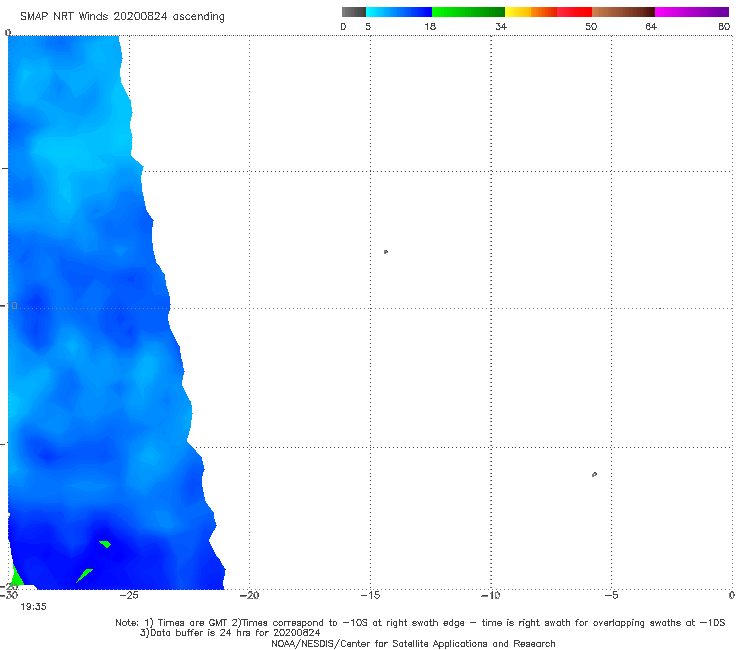Select the green segment of the color bar
This screenshot has height=650, width=740.
[x=468, y=12]
